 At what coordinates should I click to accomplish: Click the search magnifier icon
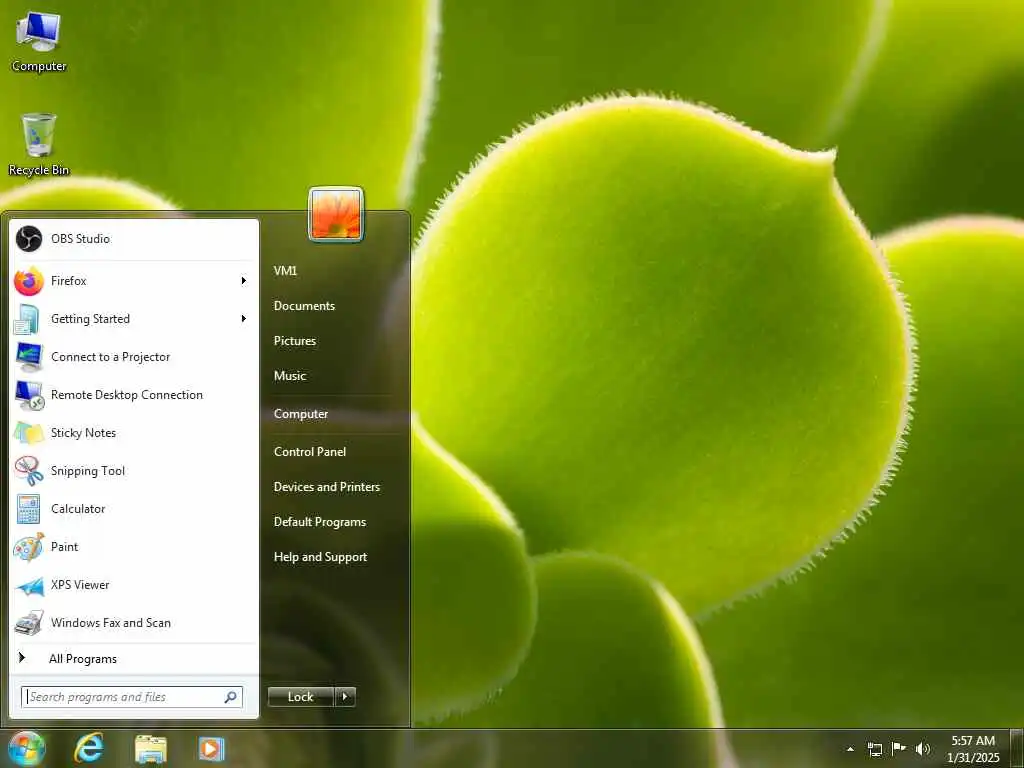231,697
